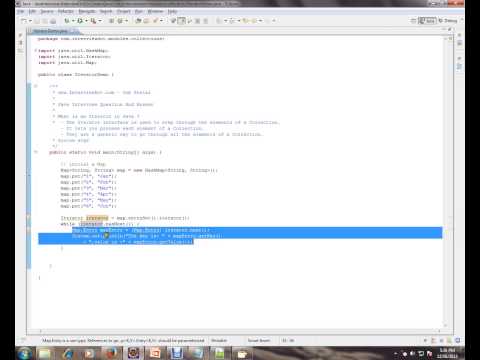Open the Refactor menu

[x=66, y=11]
